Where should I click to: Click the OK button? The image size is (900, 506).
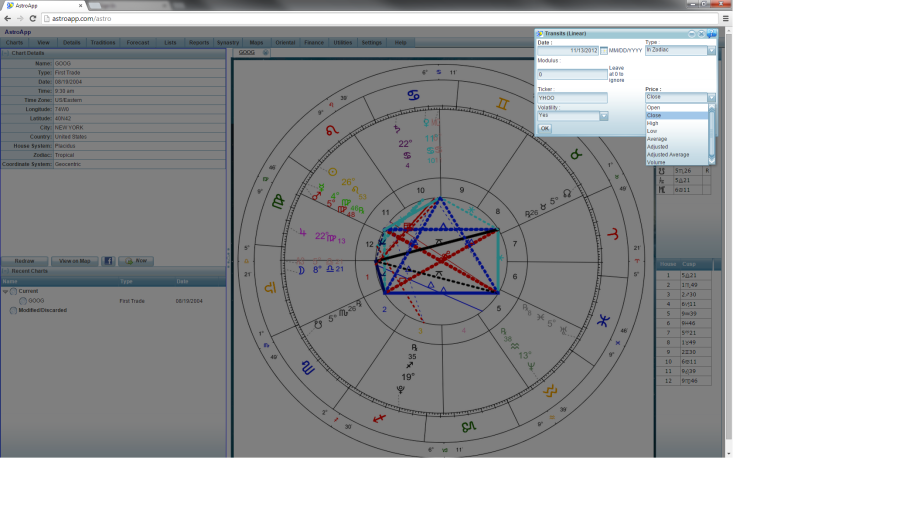[x=545, y=129]
